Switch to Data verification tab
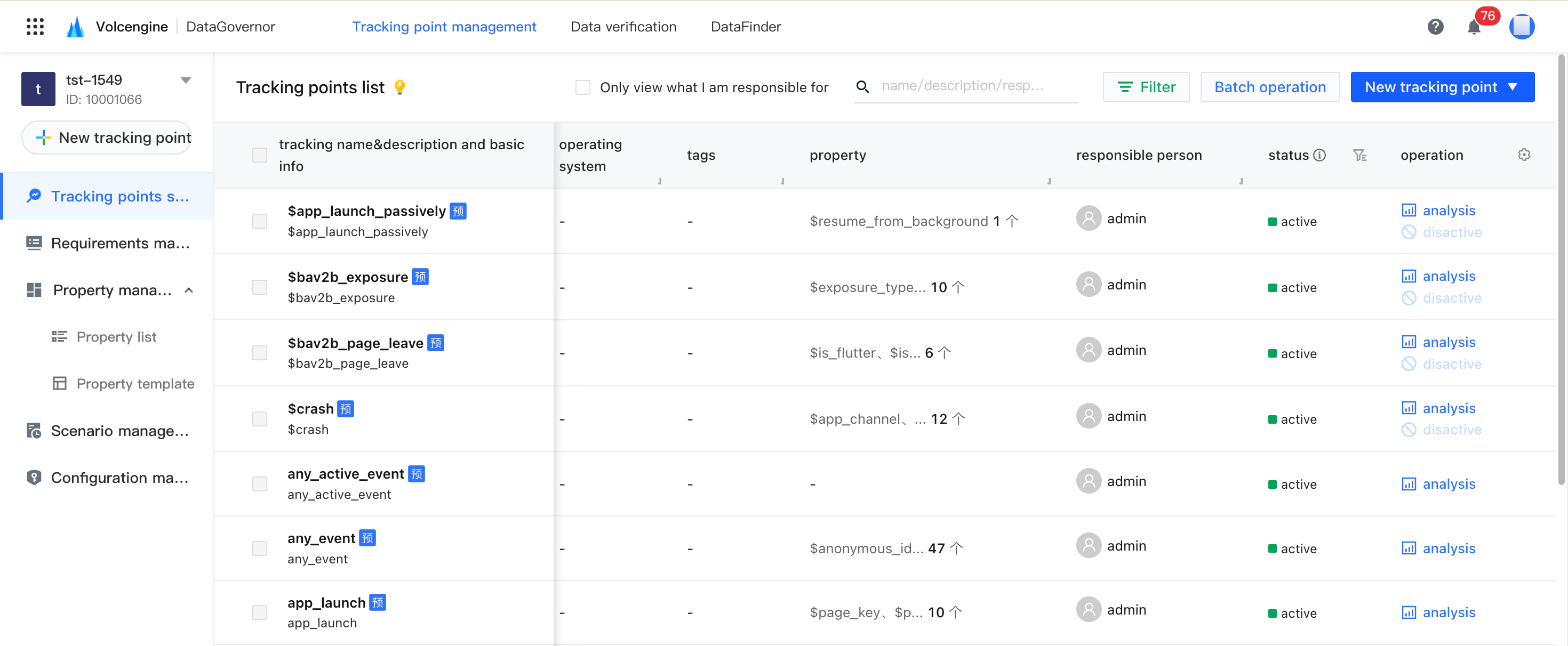 623,27
